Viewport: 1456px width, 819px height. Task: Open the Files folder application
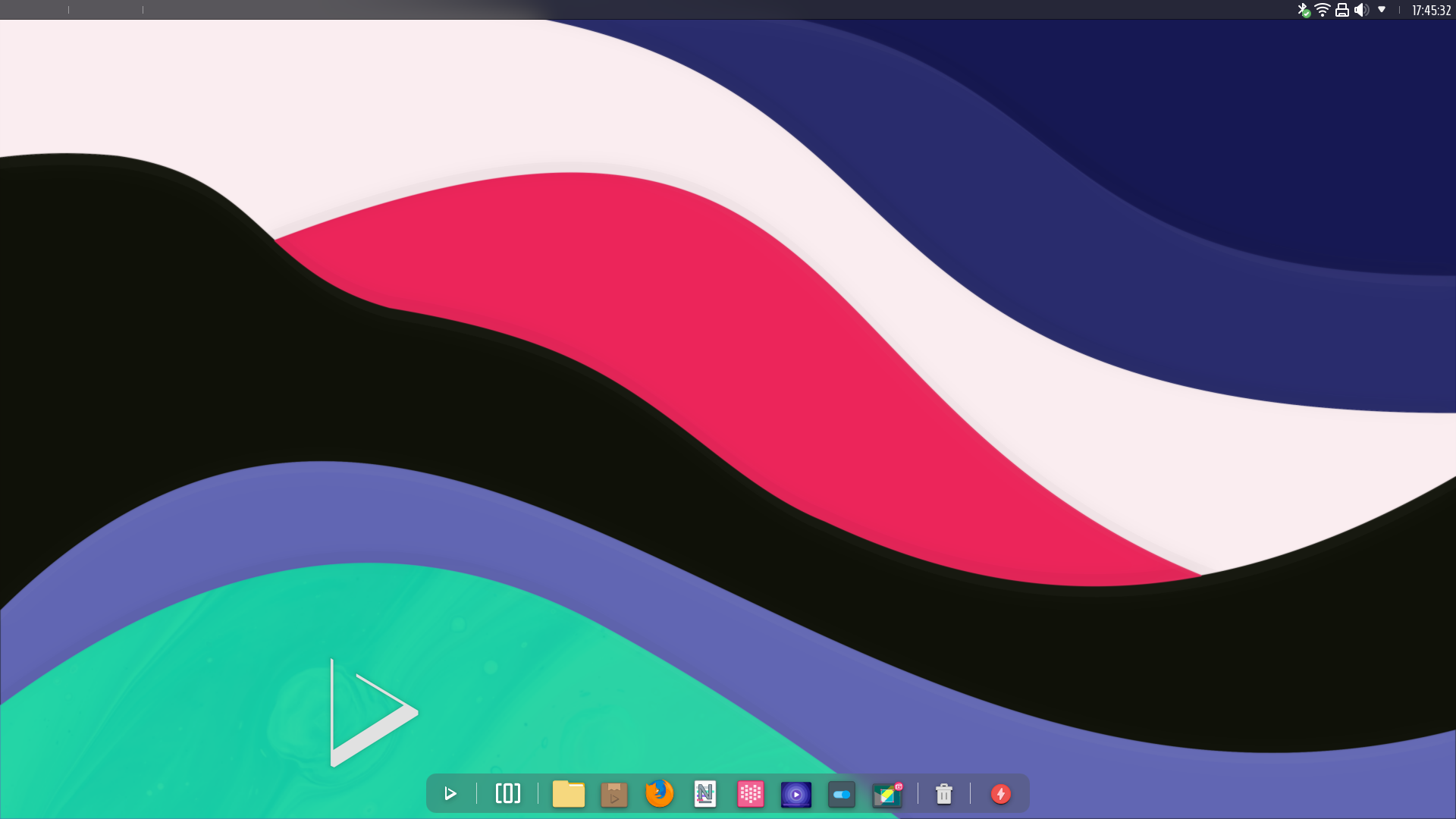tap(568, 794)
